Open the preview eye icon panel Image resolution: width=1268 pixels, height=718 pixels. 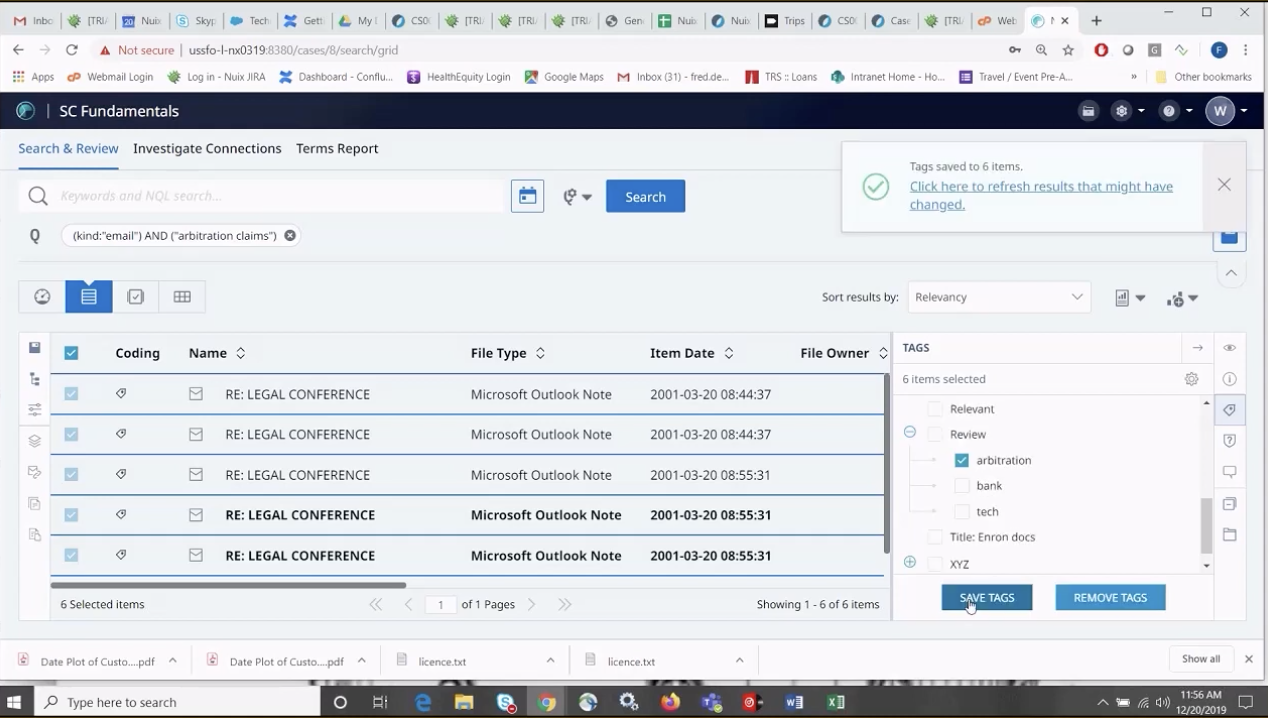tap(1230, 347)
